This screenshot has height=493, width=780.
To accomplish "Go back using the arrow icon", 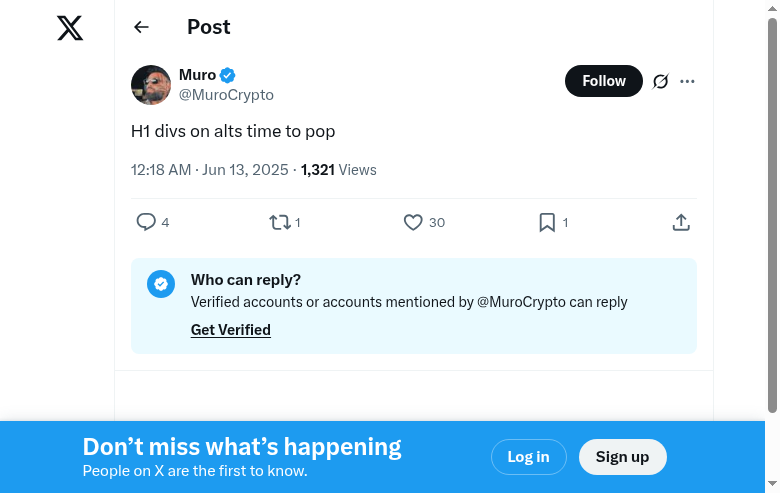I will [x=141, y=28].
